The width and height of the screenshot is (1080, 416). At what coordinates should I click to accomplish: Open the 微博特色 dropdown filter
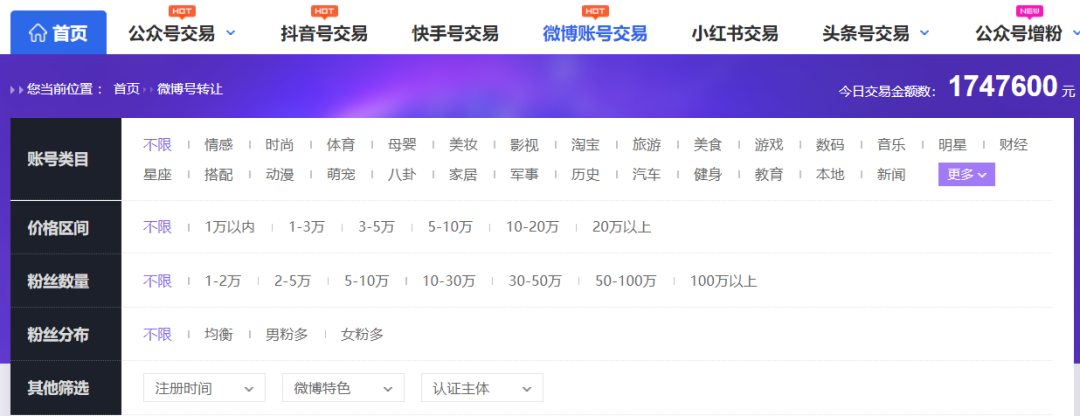[x=343, y=388]
